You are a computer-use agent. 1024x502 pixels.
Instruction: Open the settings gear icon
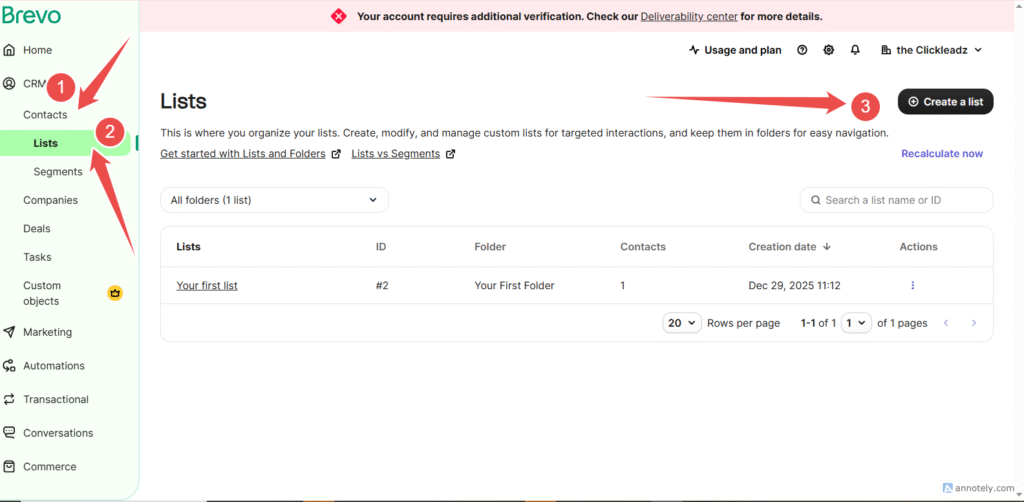pos(829,50)
